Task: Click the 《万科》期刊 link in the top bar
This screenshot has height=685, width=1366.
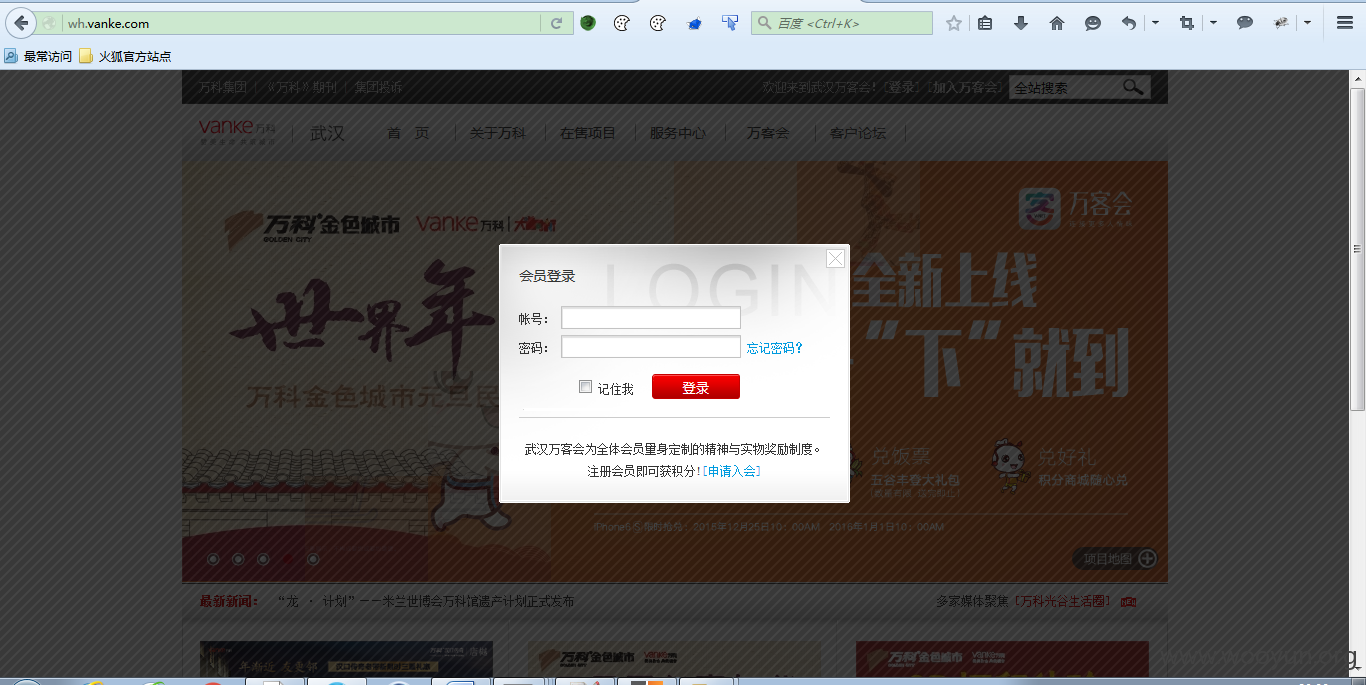Action: tap(301, 87)
